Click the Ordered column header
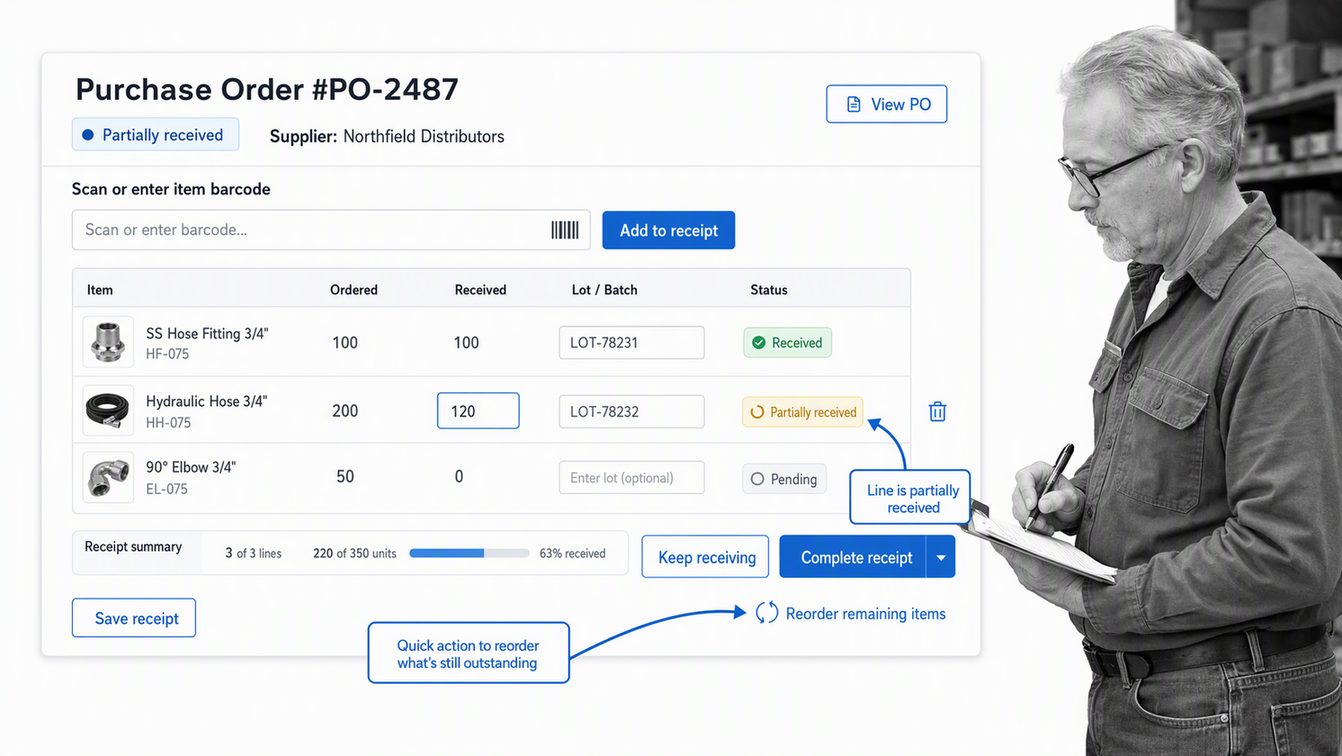Screen dimensions: 1342x756 pos(354,290)
